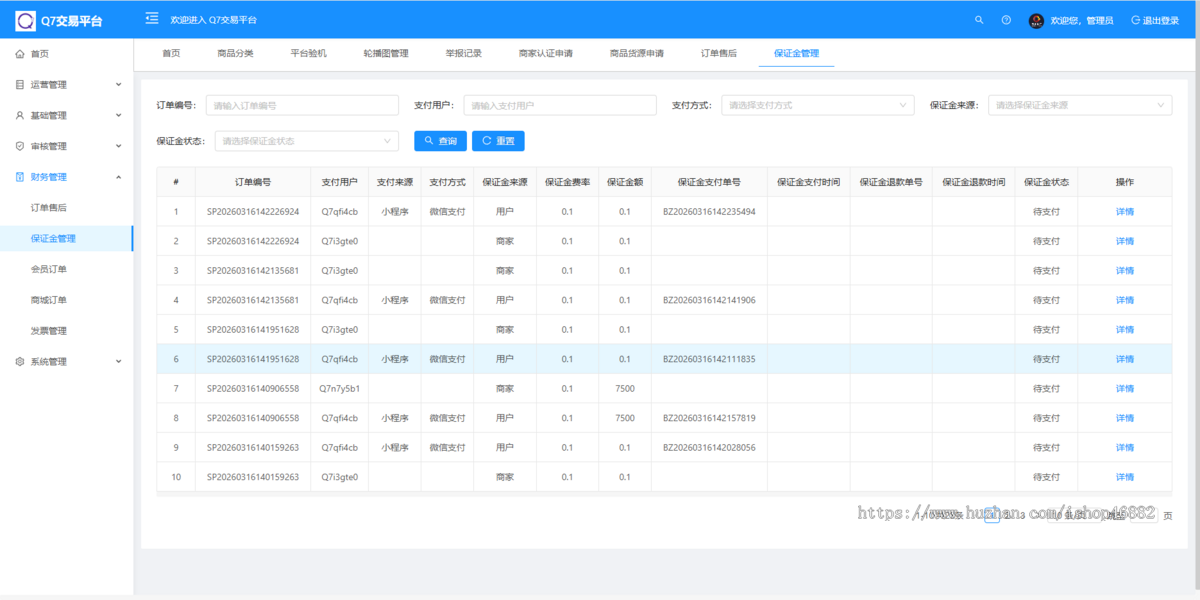
Task: Click the administrator avatar
Action: [1036, 20]
